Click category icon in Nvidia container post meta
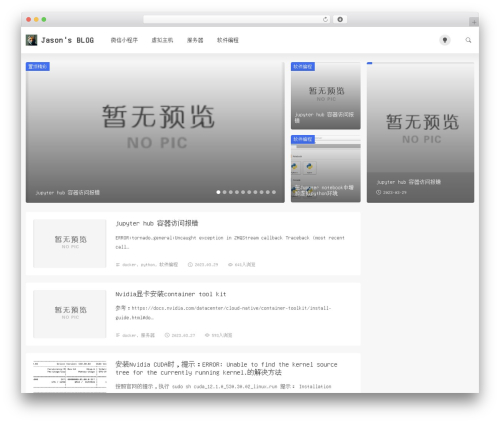Screen dimensions: 500x423 click(117, 335)
